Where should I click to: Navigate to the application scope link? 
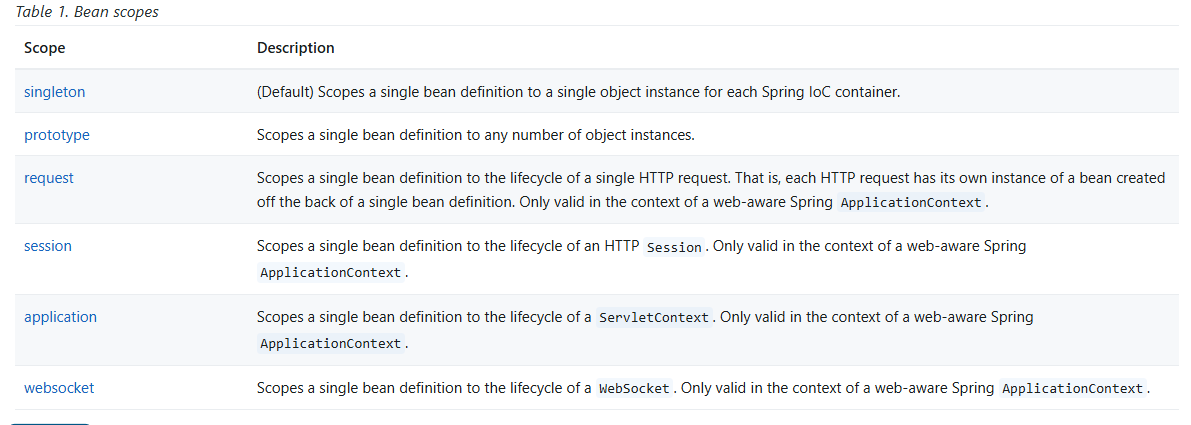click(x=60, y=317)
